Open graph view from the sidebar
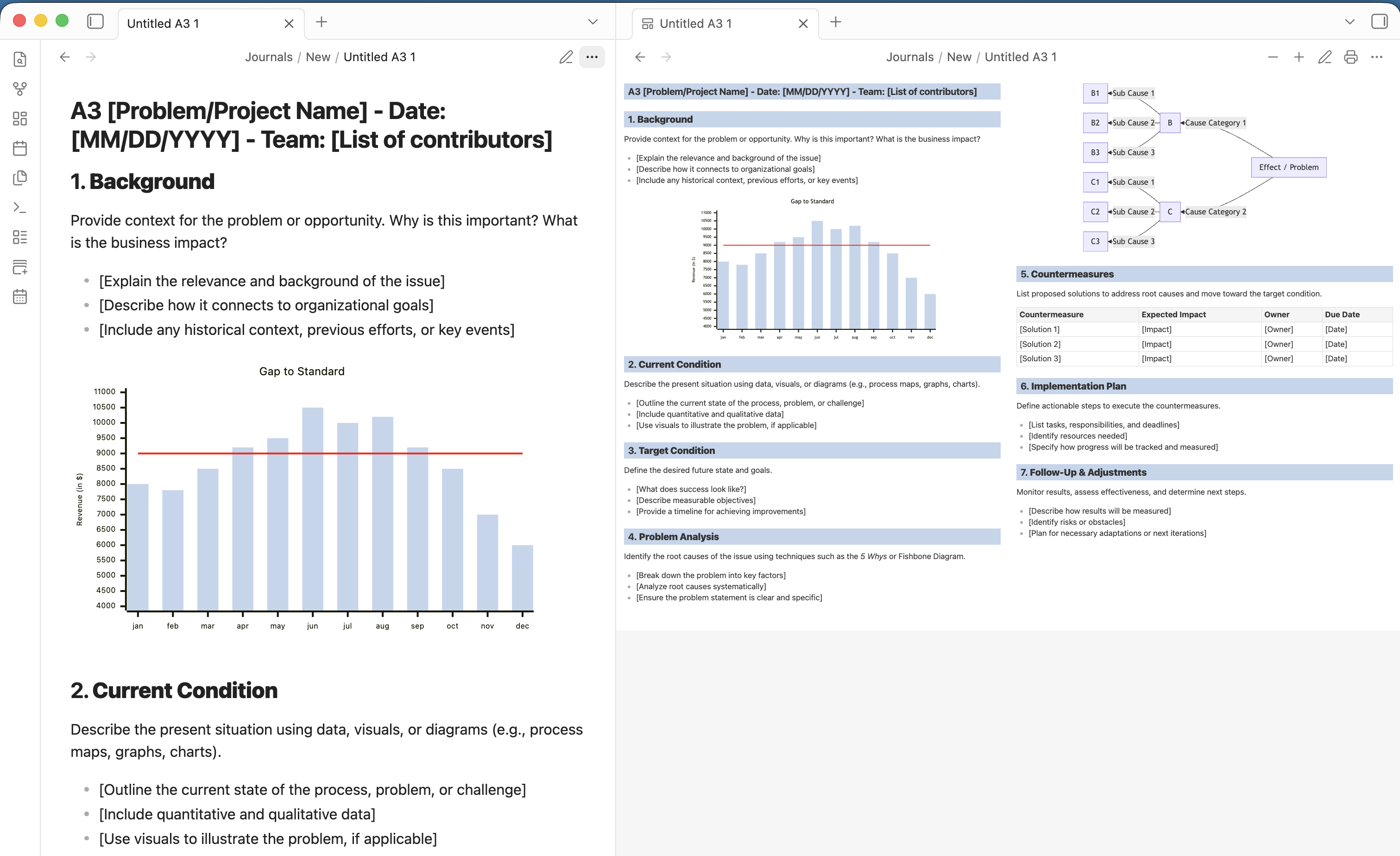Viewport: 1400px width, 856px height. click(x=20, y=88)
